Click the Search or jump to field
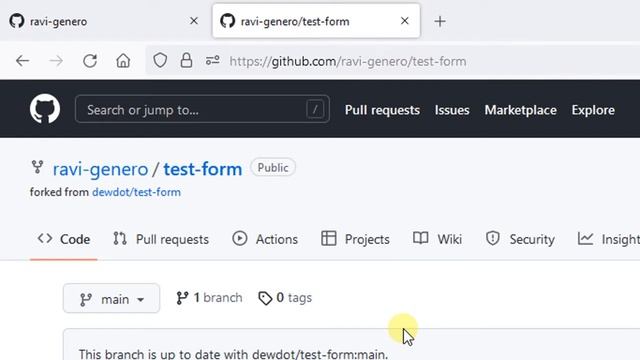The width and height of the screenshot is (640, 360). (202, 109)
